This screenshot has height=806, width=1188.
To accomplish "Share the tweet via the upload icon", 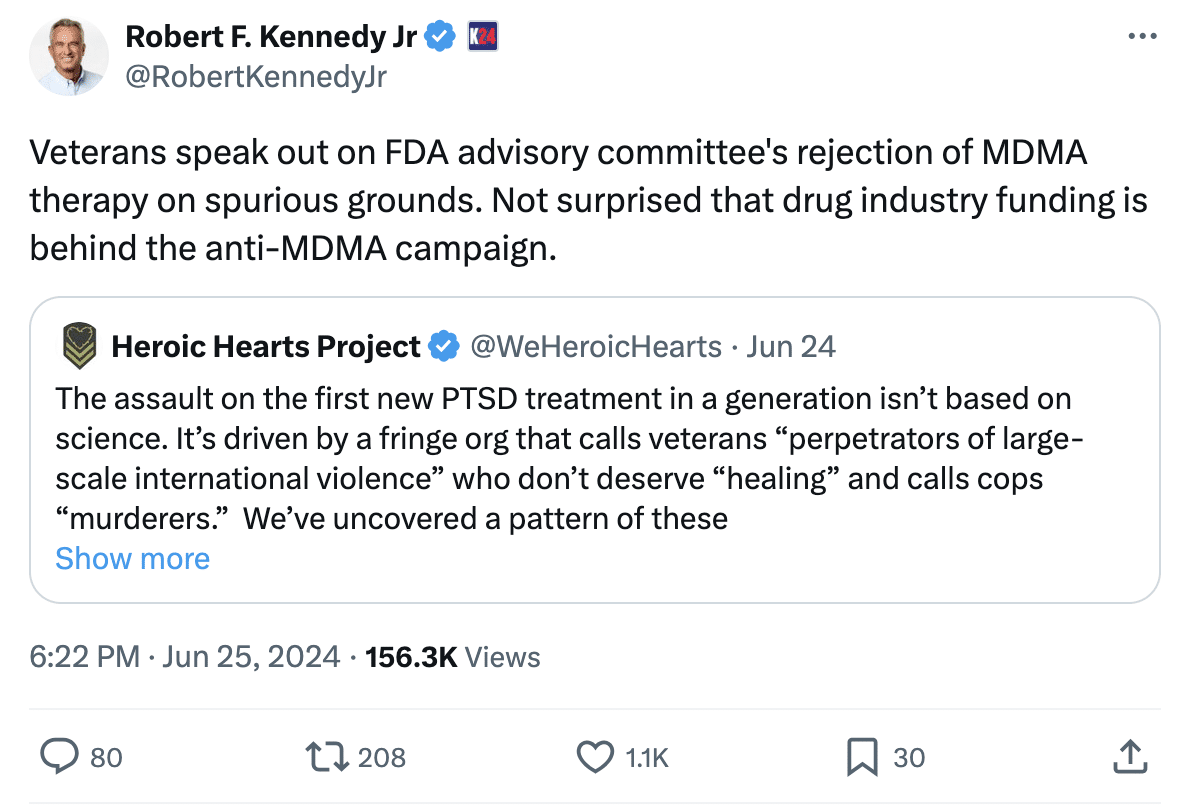I will pyautogui.click(x=1128, y=757).
